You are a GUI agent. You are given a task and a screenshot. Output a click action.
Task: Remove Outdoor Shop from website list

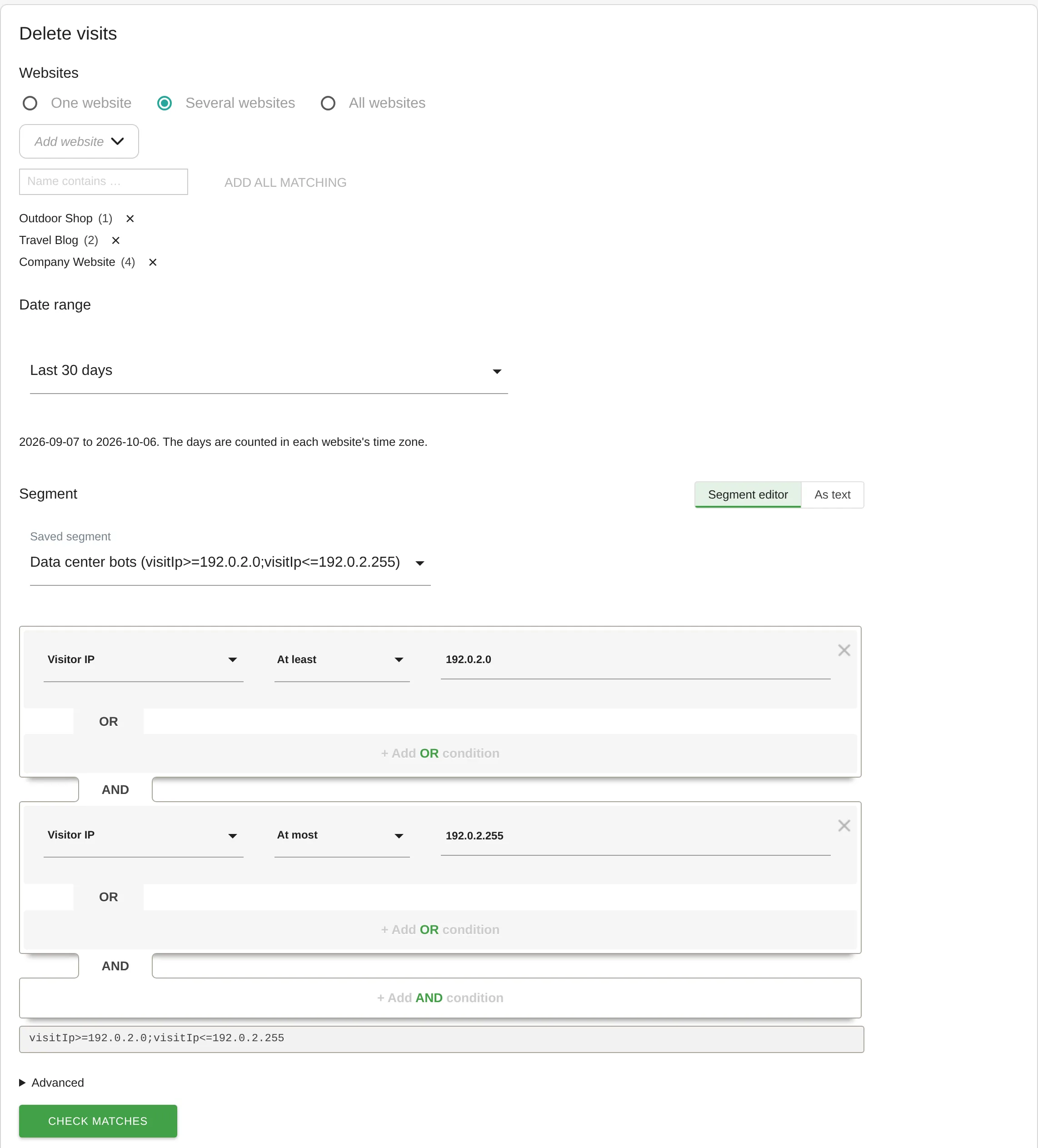tap(130, 219)
